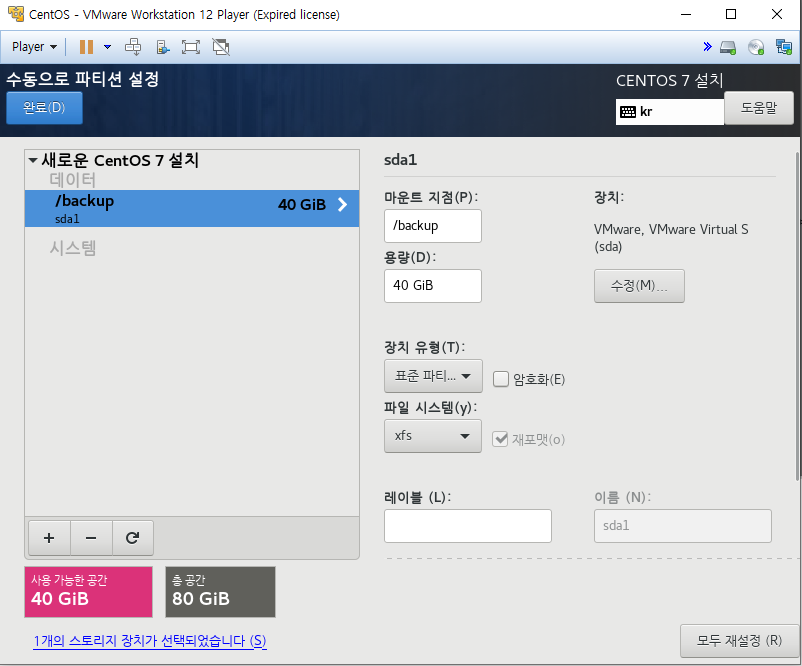This screenshot has height=666, width=802.
Task: Close the VMware Player window
Action: point(776,14)
